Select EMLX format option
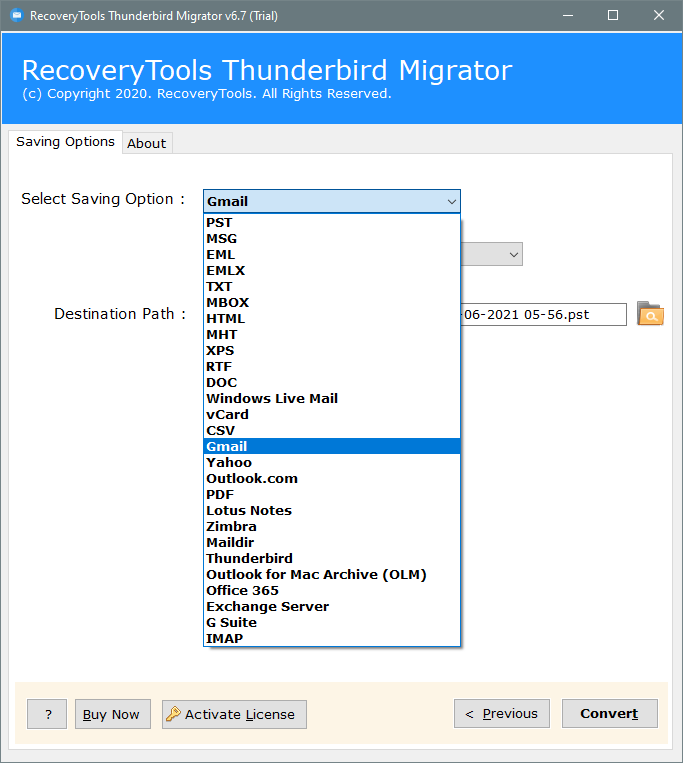The width and height of the screenshot is (683, 763). tap(332, 271)
